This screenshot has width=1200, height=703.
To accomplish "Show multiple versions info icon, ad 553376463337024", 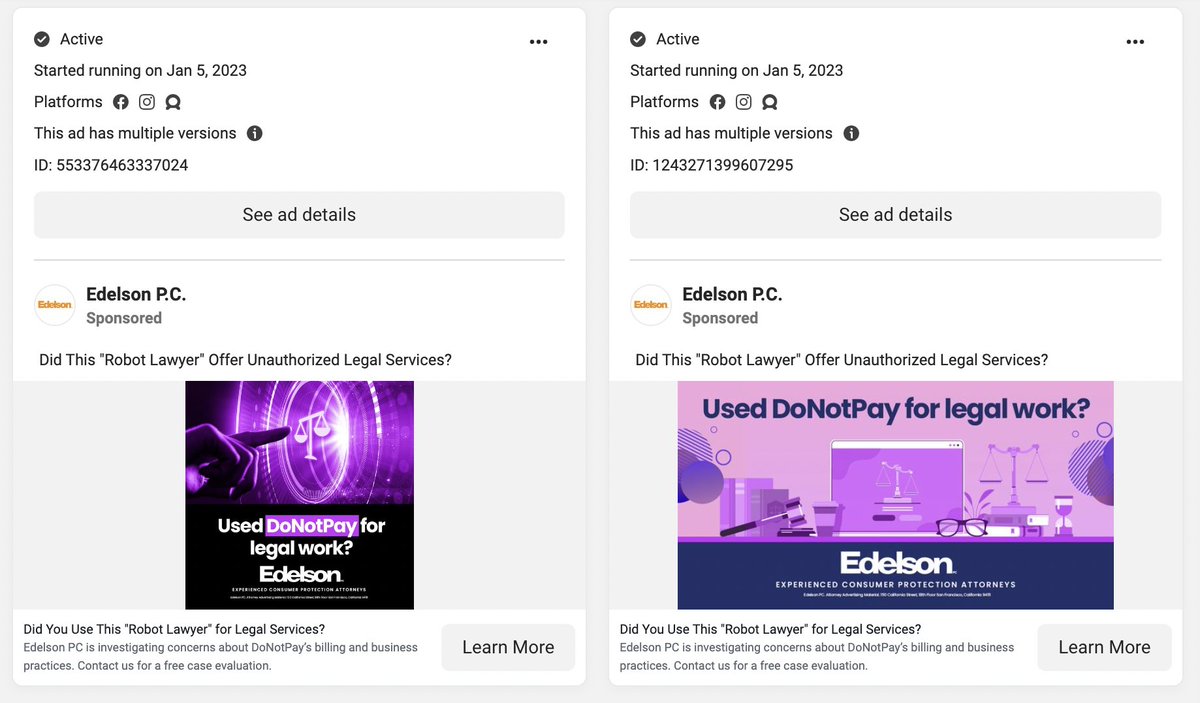I will click(255, 133).
